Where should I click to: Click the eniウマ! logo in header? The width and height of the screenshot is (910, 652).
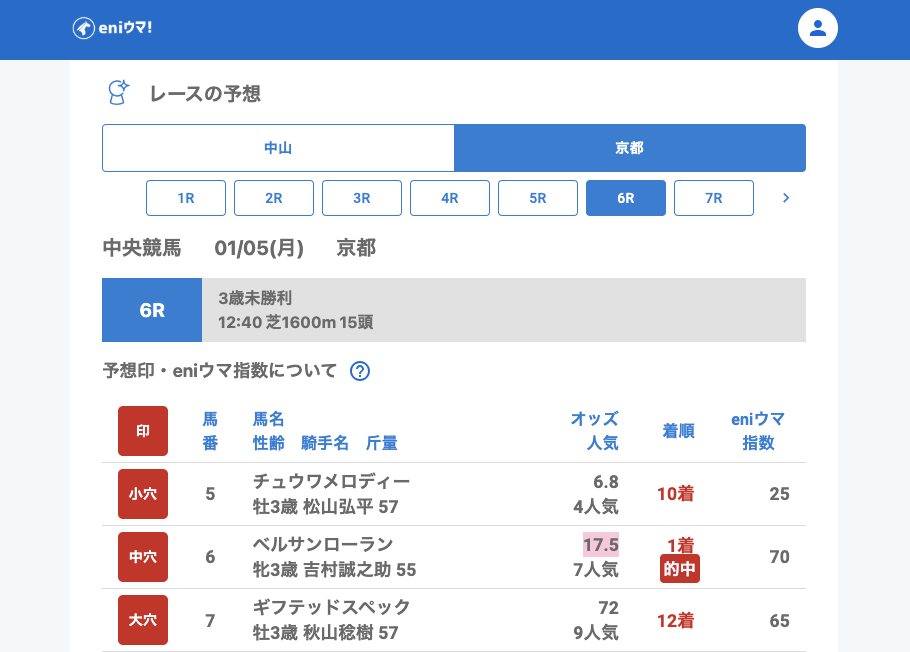(x=112, y=28)
